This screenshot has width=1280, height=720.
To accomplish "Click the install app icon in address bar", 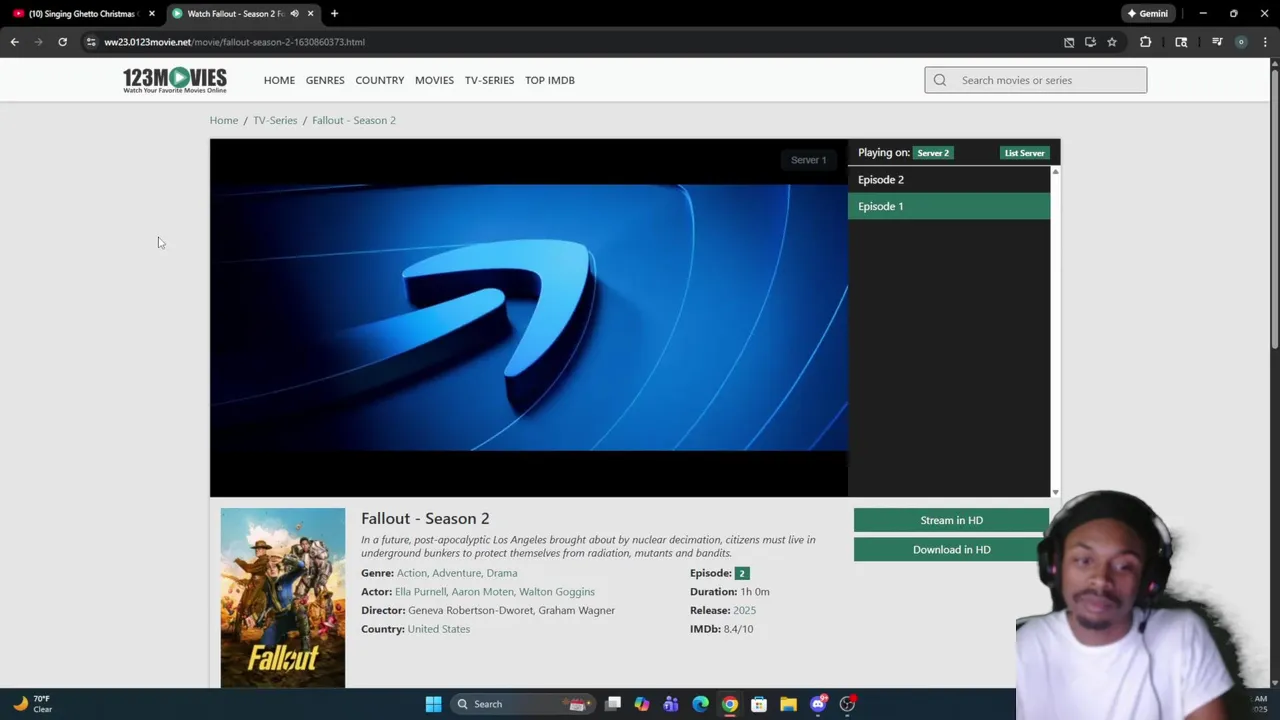I will click(x=1090, y=42).
